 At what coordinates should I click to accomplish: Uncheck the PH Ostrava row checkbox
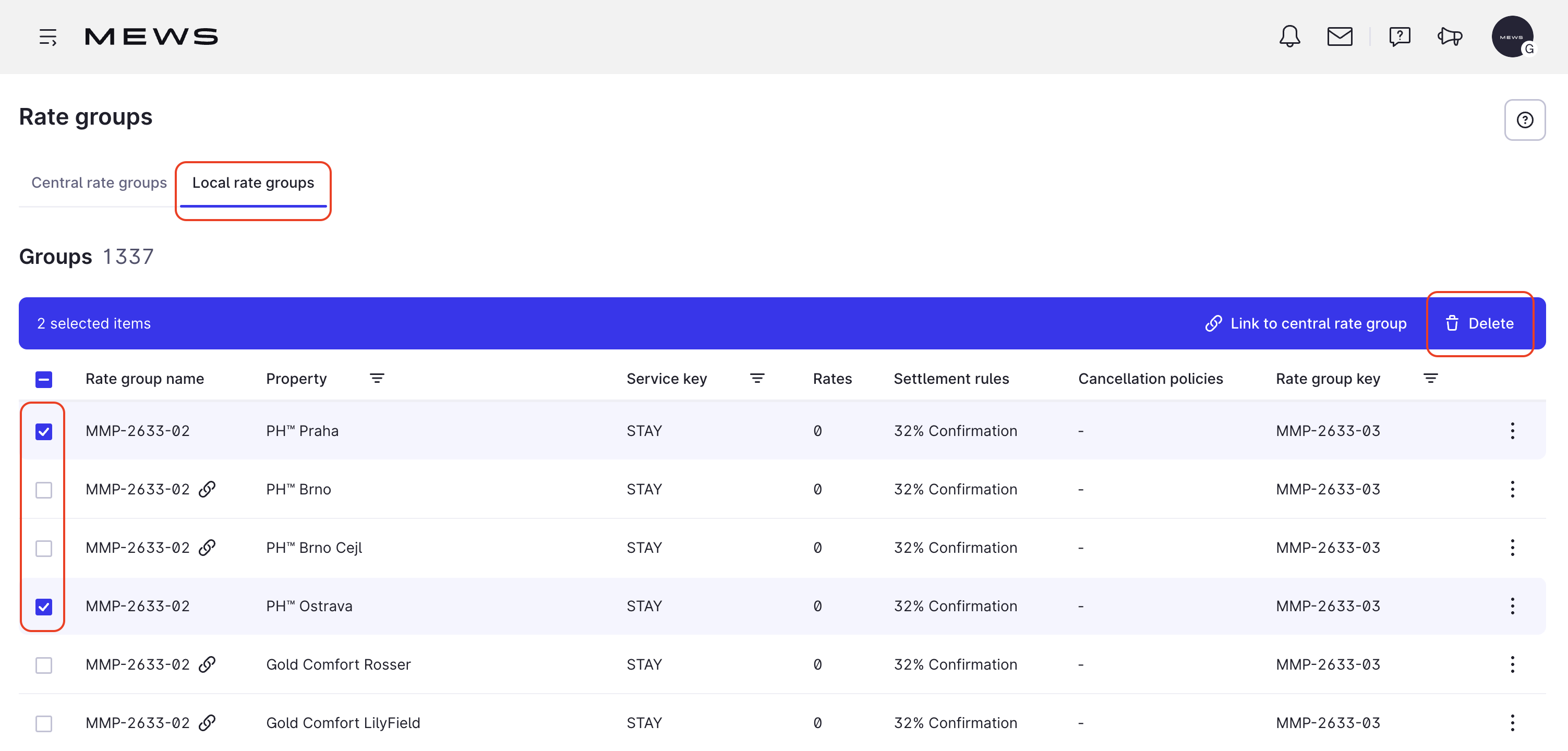(x=44, y=607)
